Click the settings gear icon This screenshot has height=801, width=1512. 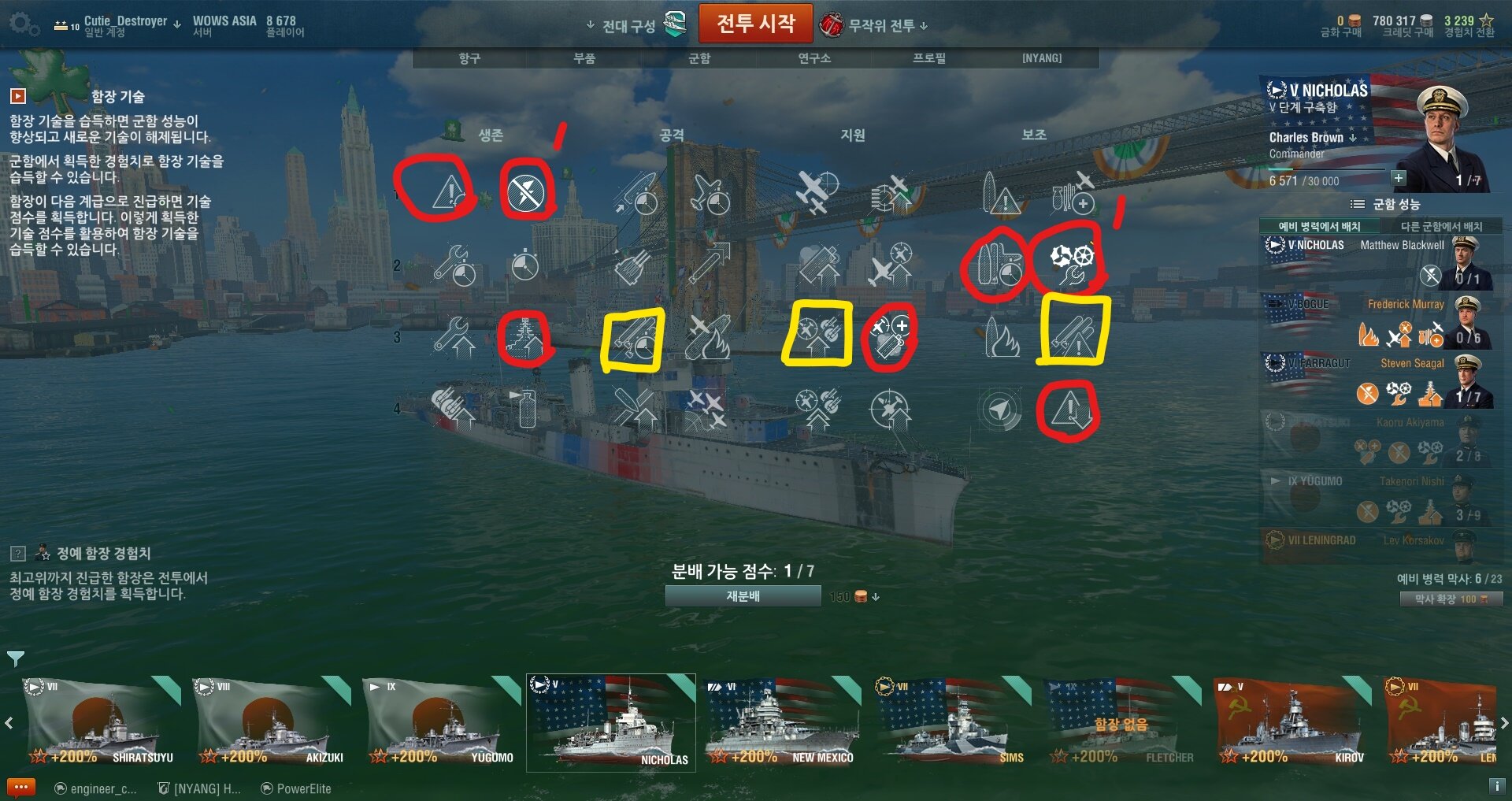23,24
